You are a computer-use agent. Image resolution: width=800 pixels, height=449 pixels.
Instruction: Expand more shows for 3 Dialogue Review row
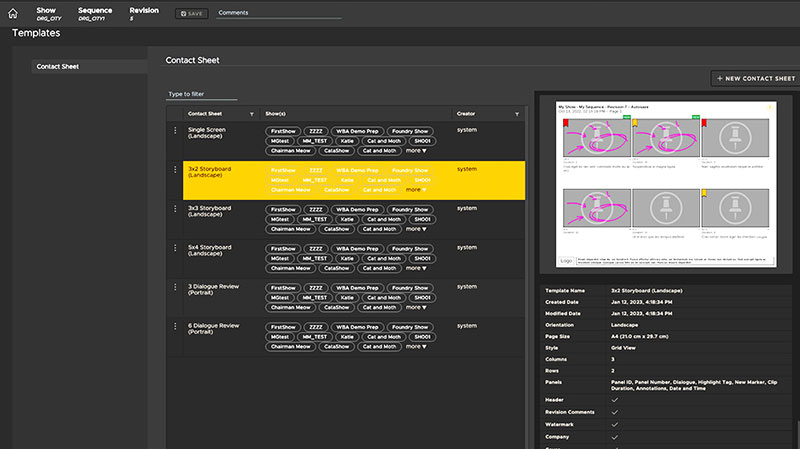pyautogui.click(x=416, y=307)
